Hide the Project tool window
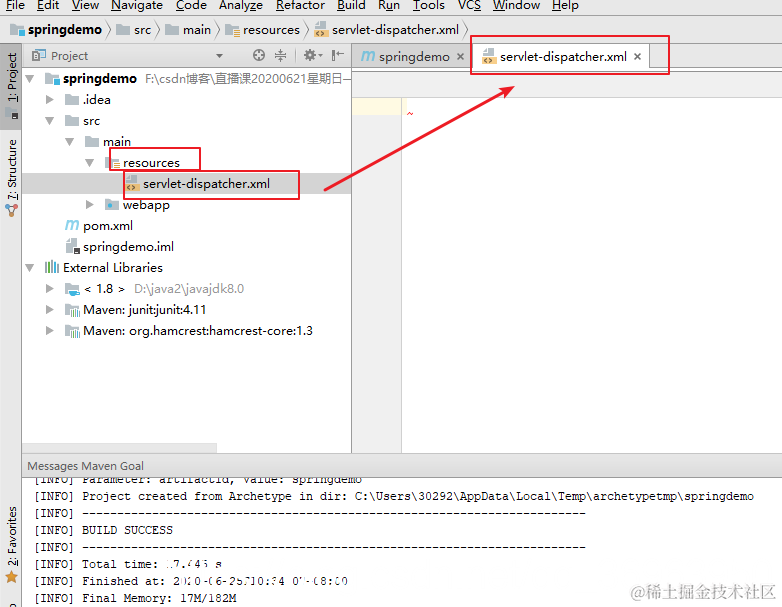The image size is (782, 607). tap(338, 55)
